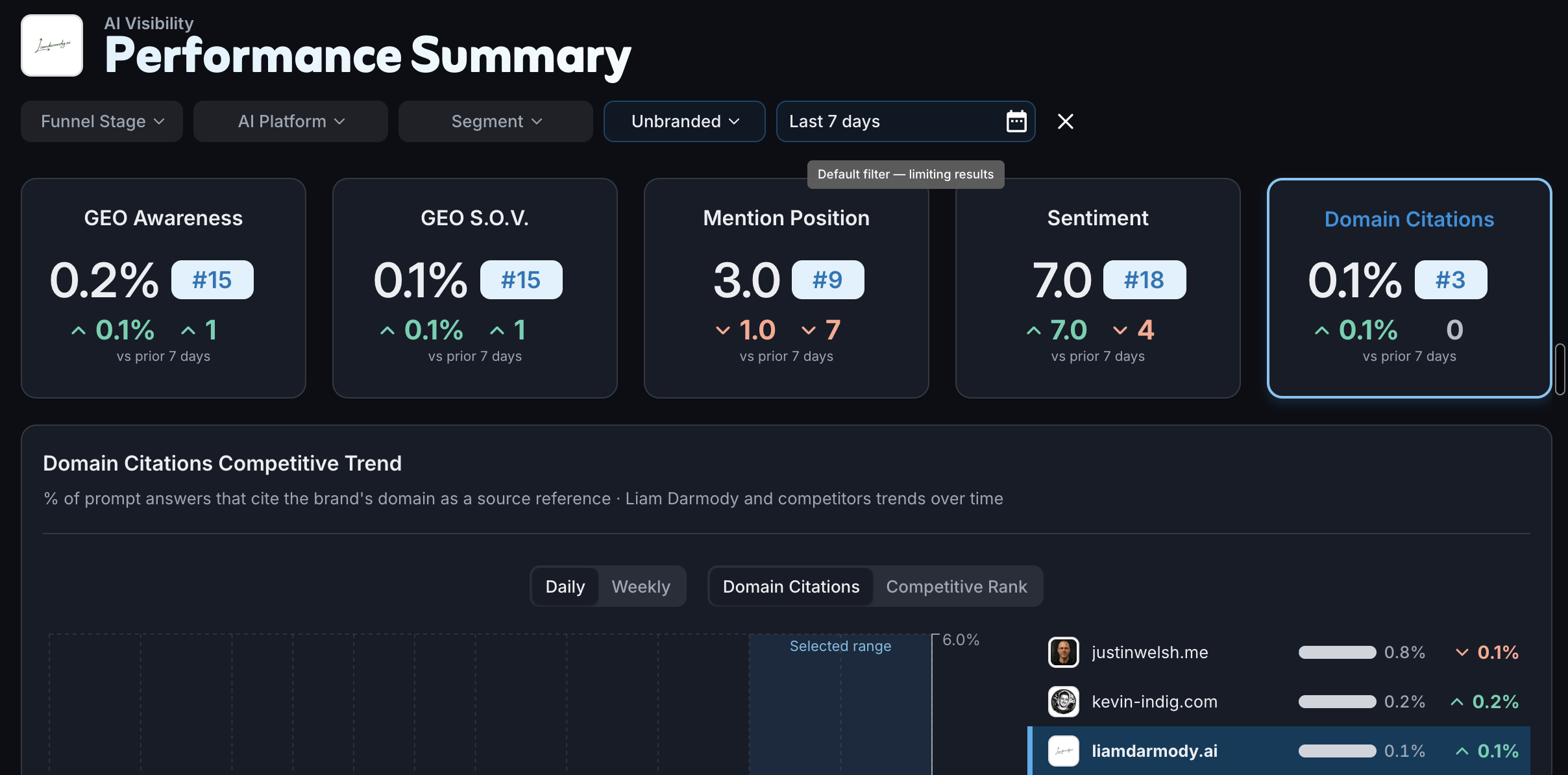The image size is (1568, 775).
Task: Click the Domain Citations Competitive Trend heading
Action: coord(222,463)
